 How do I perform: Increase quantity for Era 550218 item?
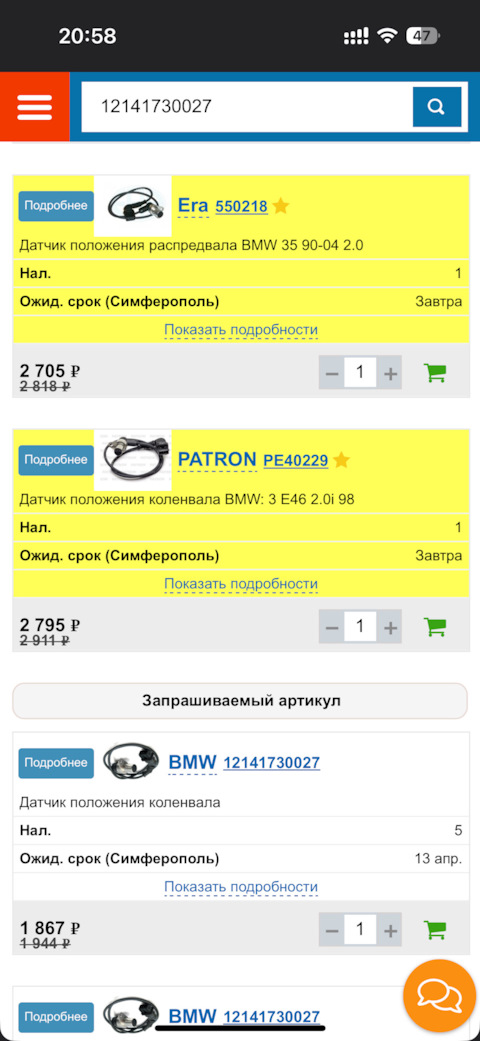tap(390, 373)
